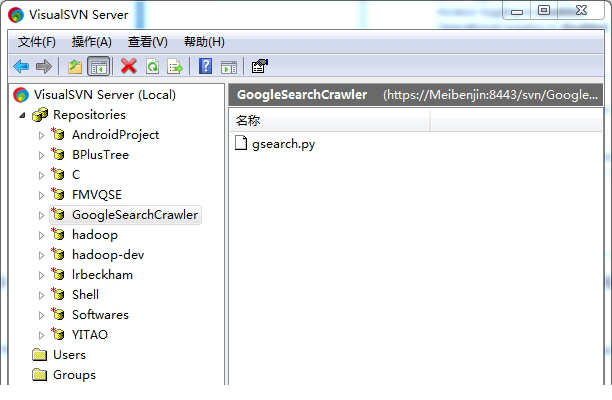Click the green Refresh page icon
The width and height of the screenshot is (612, 400).
[x=152, y=66]
